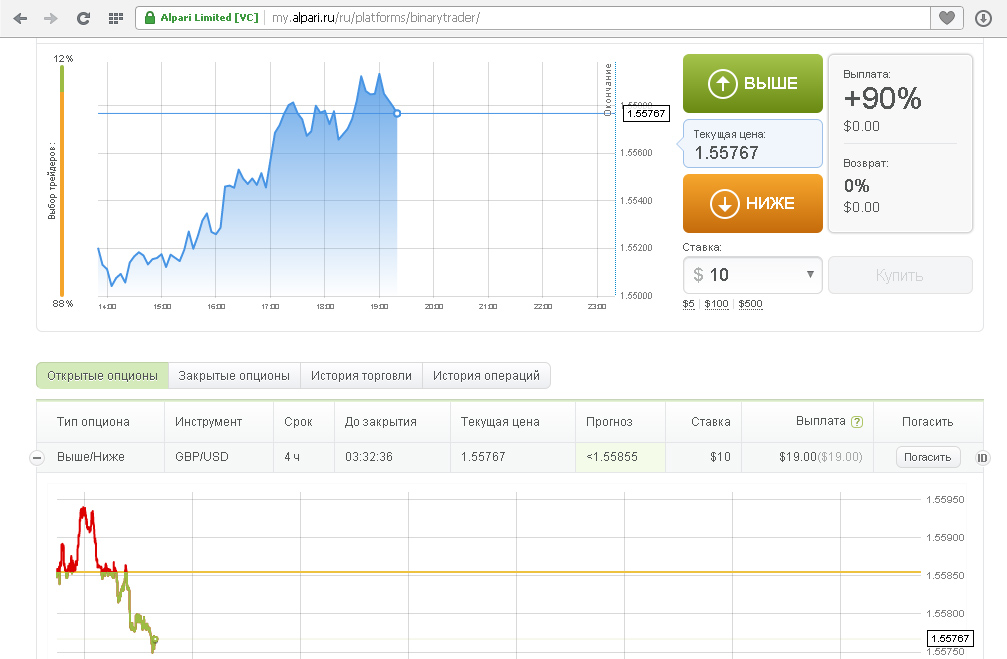
Task: Open the downloads arrow icon
Action: (x=983, y=18)
